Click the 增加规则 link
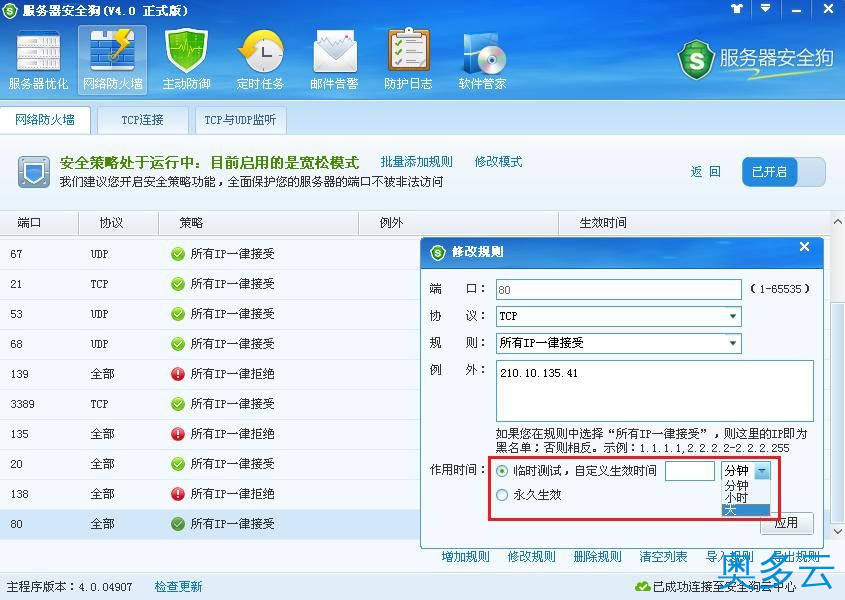This screenshot has width=845, height=600. coord(466,557)
